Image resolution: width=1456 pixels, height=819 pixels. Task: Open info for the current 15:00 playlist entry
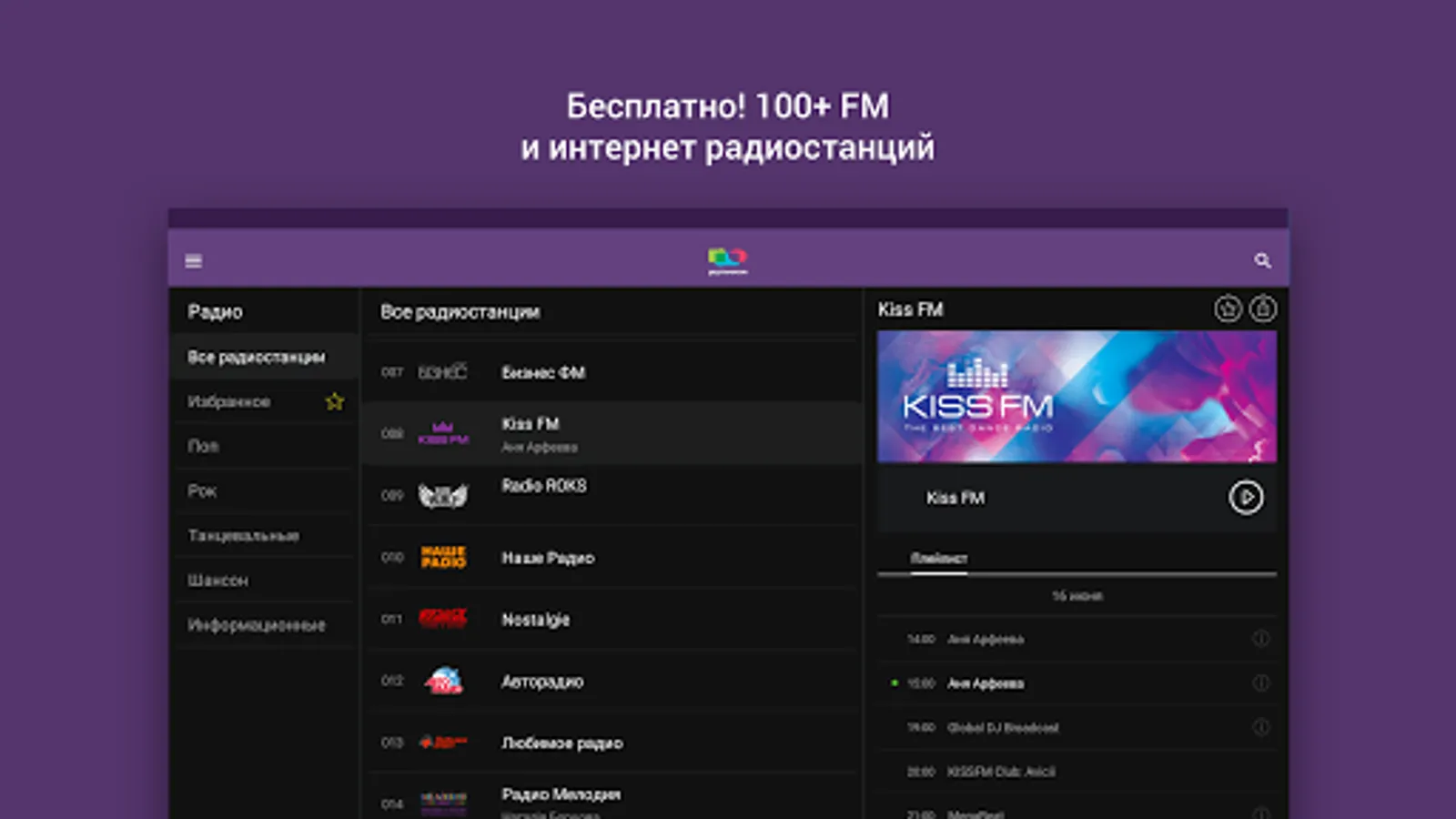1260,682
